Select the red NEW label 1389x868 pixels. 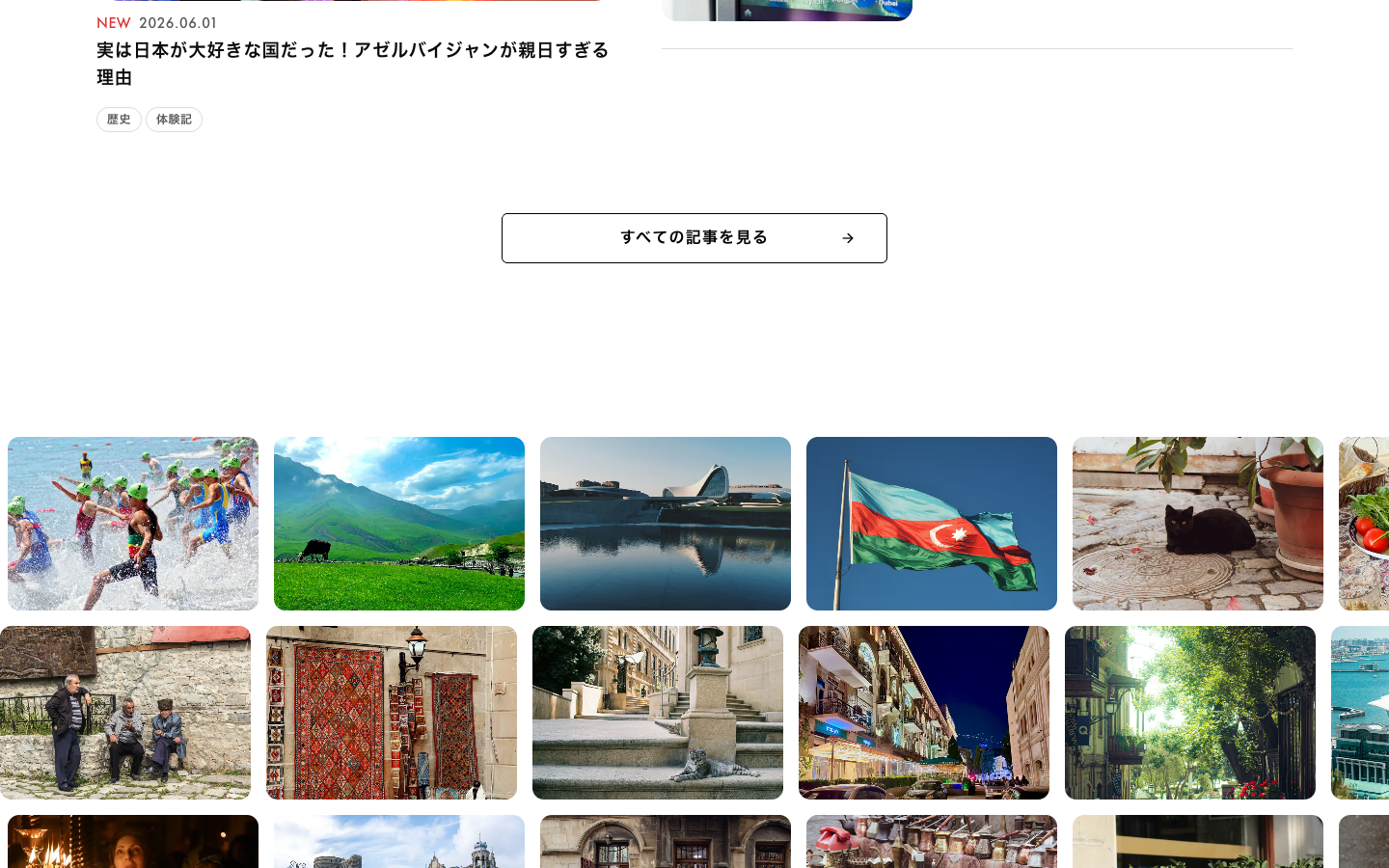pyautogui.click(x=114, y=23)
